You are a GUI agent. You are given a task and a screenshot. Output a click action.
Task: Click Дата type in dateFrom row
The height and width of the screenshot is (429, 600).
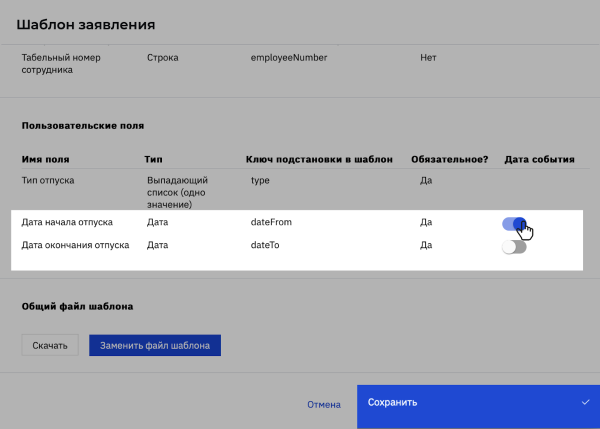pos(157,222)
